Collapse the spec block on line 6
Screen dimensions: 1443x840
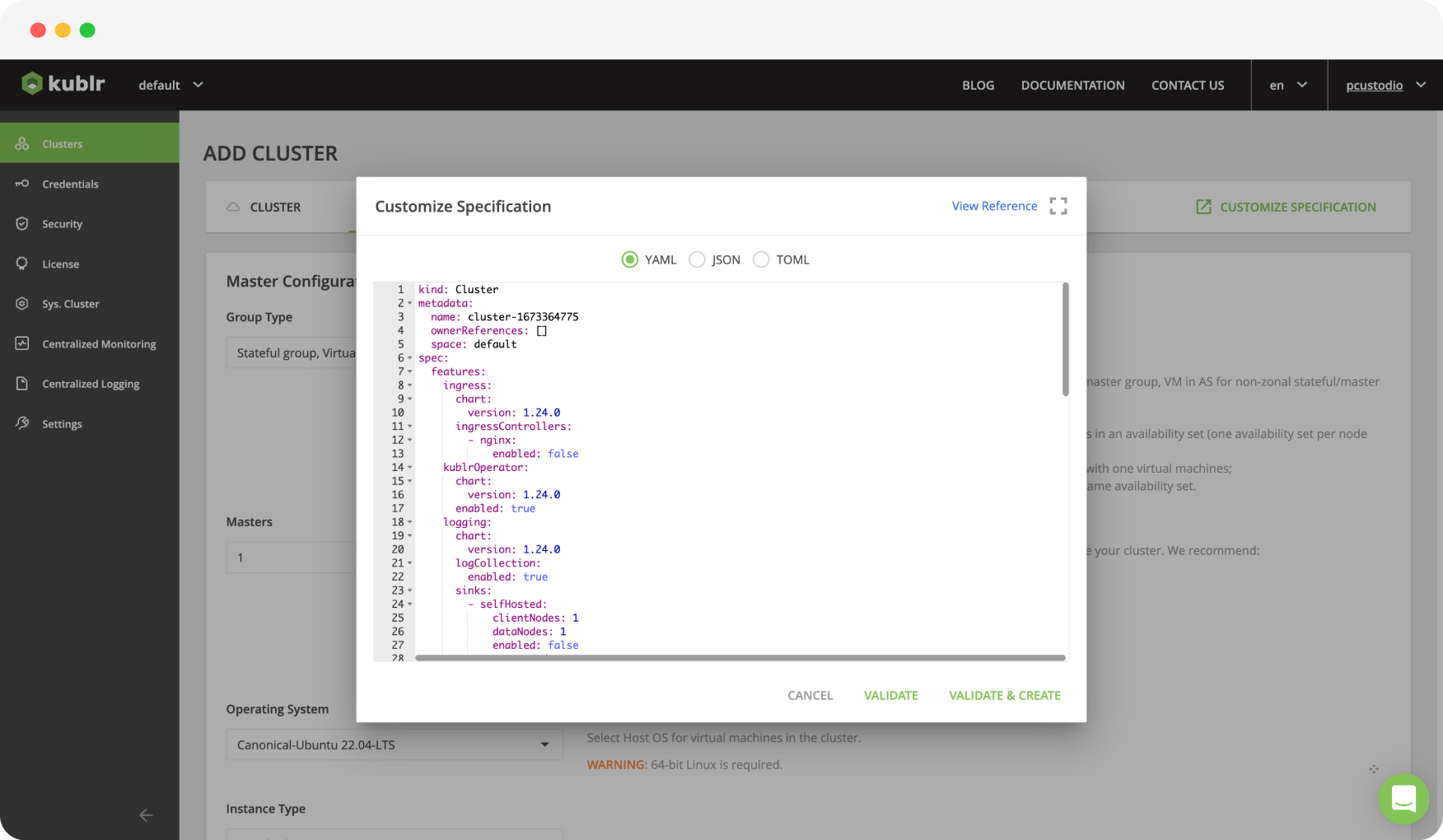point(409,358)
